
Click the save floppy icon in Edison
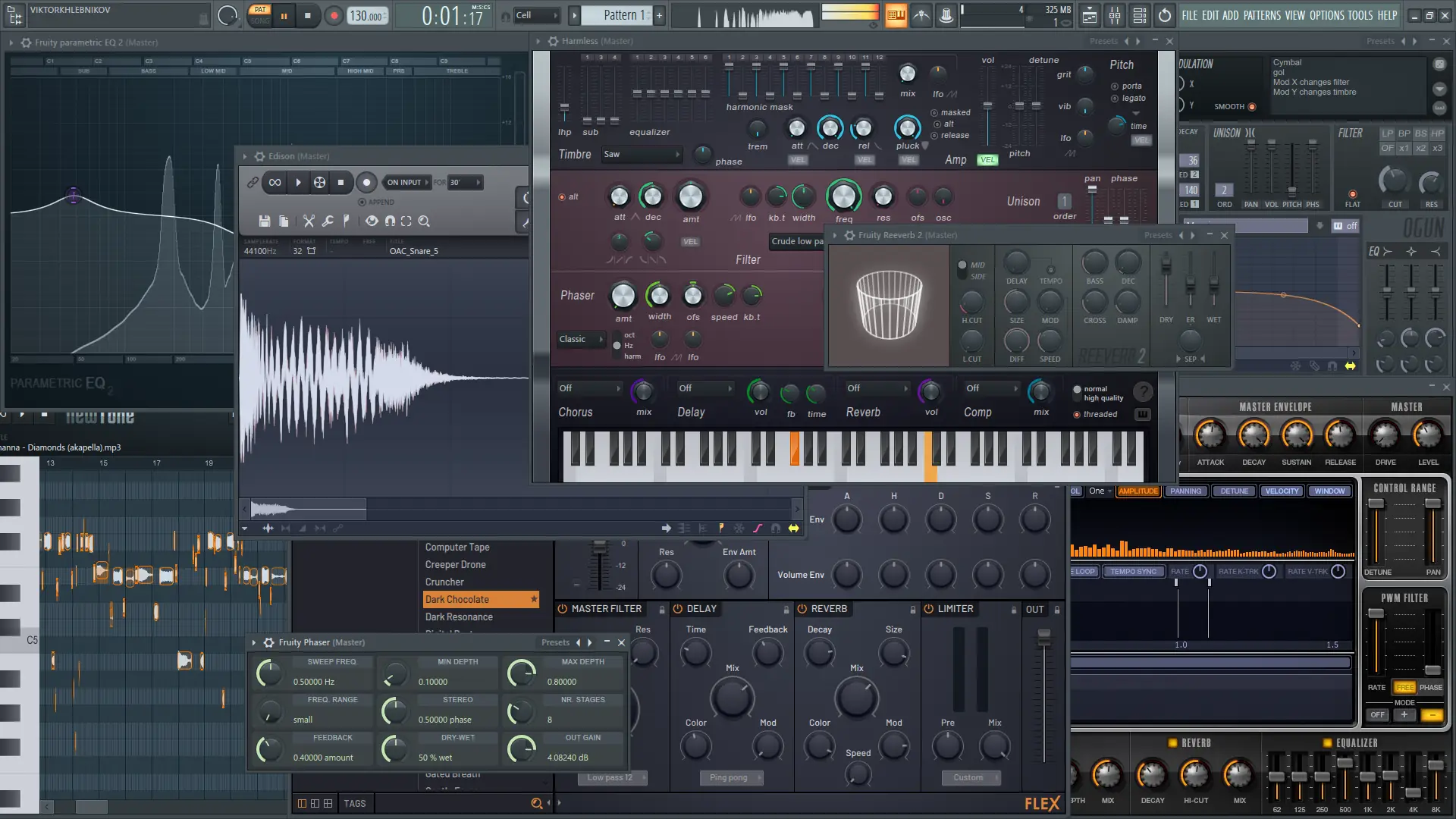click(264, 221)
